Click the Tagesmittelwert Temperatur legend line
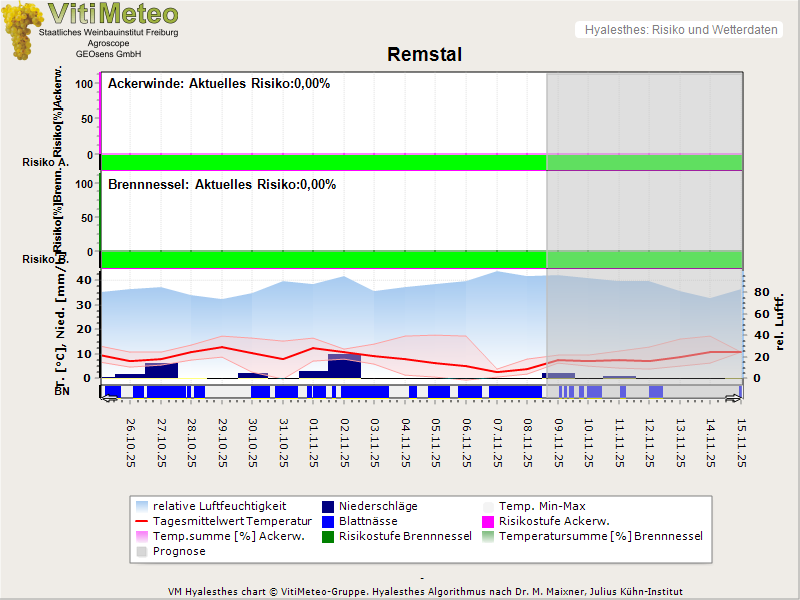 [x=142, y=521]
